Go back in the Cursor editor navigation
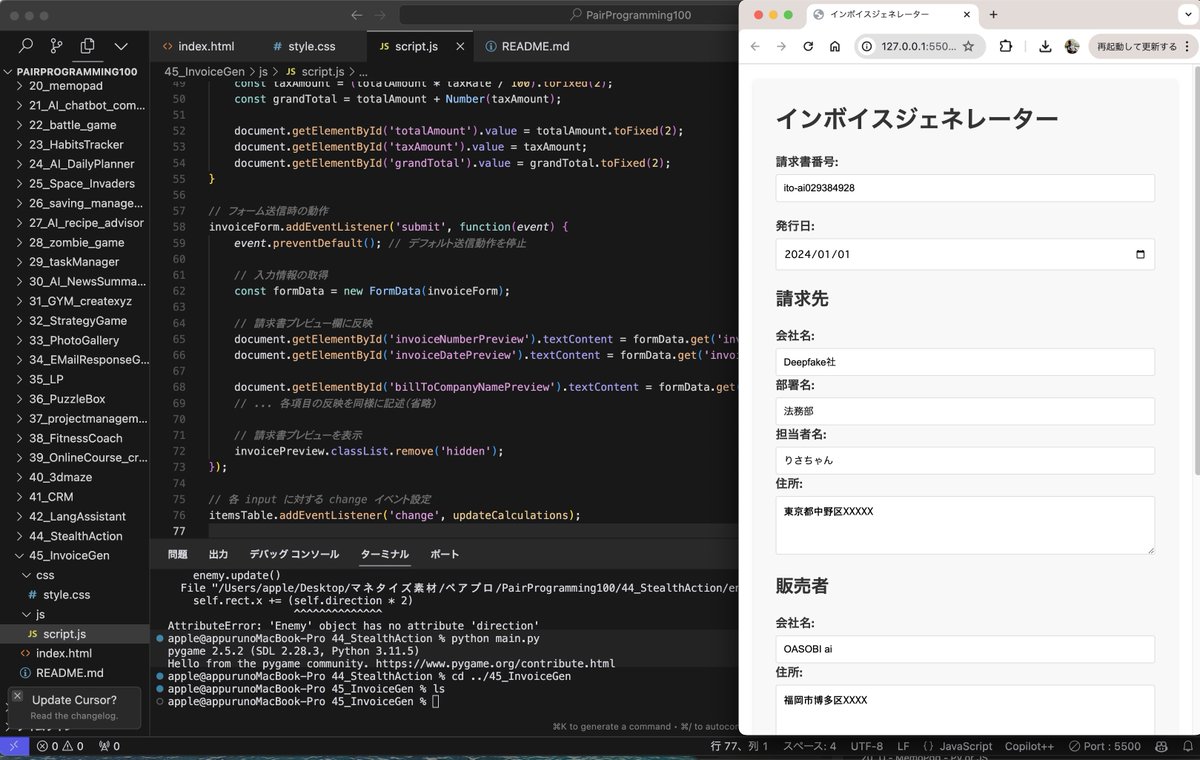Image resolution: width=1200 pixels, height=760 pixels. click(357, 15)
